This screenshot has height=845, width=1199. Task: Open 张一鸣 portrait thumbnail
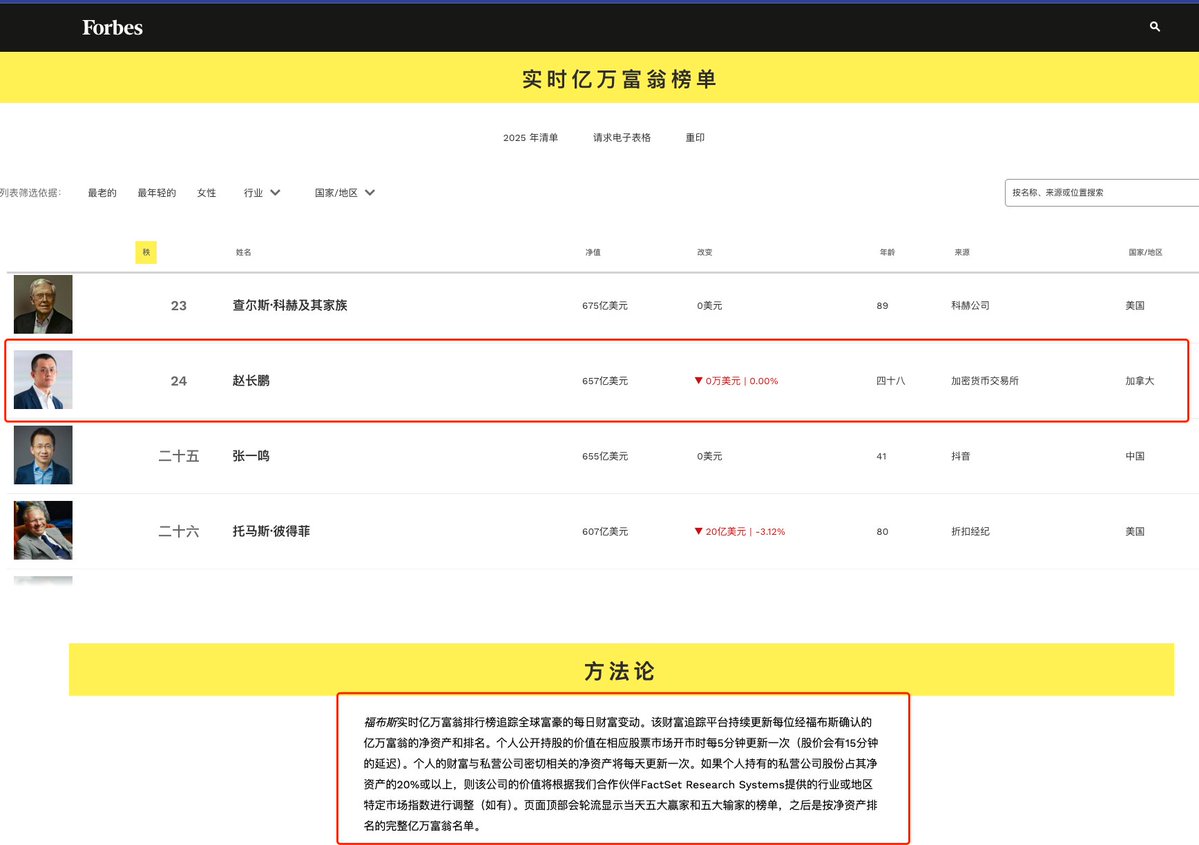tap(43, 455)
